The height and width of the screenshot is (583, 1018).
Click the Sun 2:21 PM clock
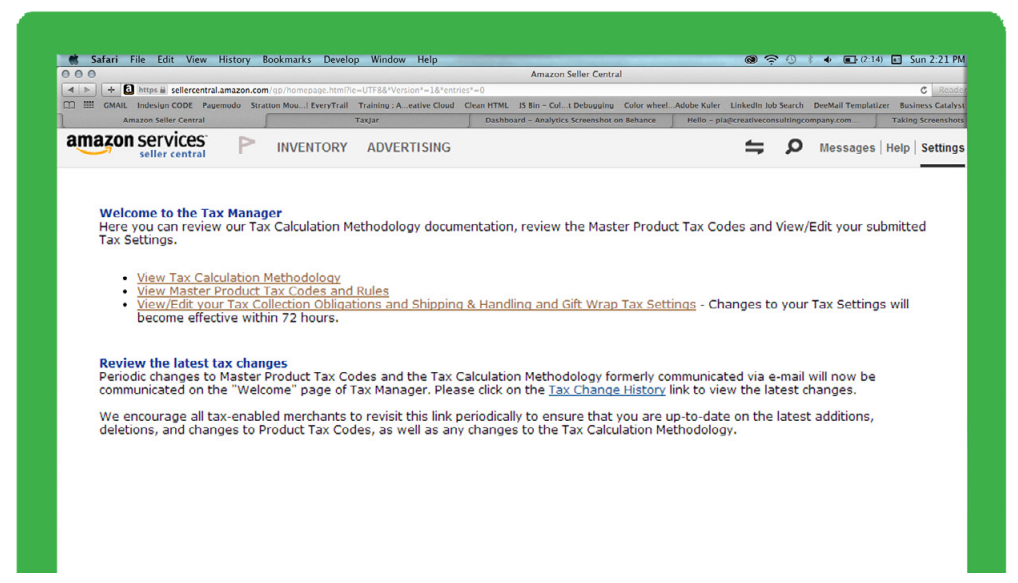click(937, 59)
